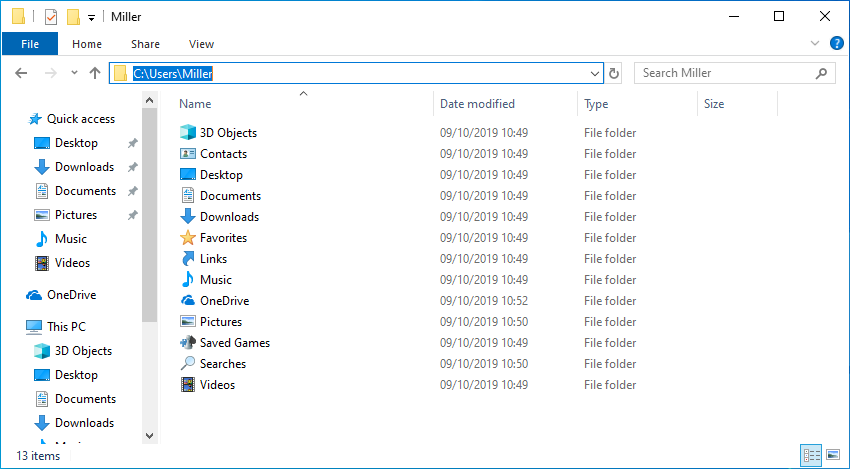
Task: Click the 13 items status text
Action: 38,456
